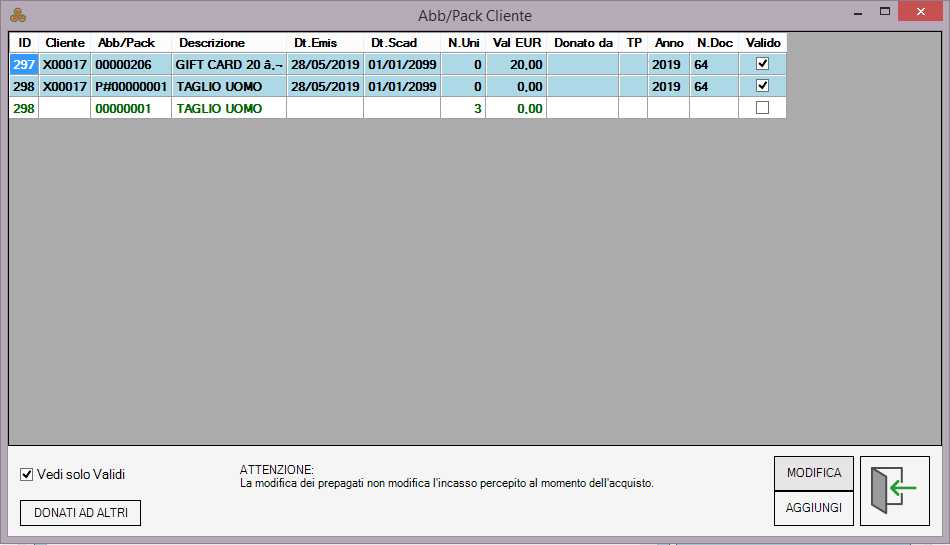950x545 pixels.
Task: Toggle Valido checkbox in row 298 blue
Action: point(762,86)
